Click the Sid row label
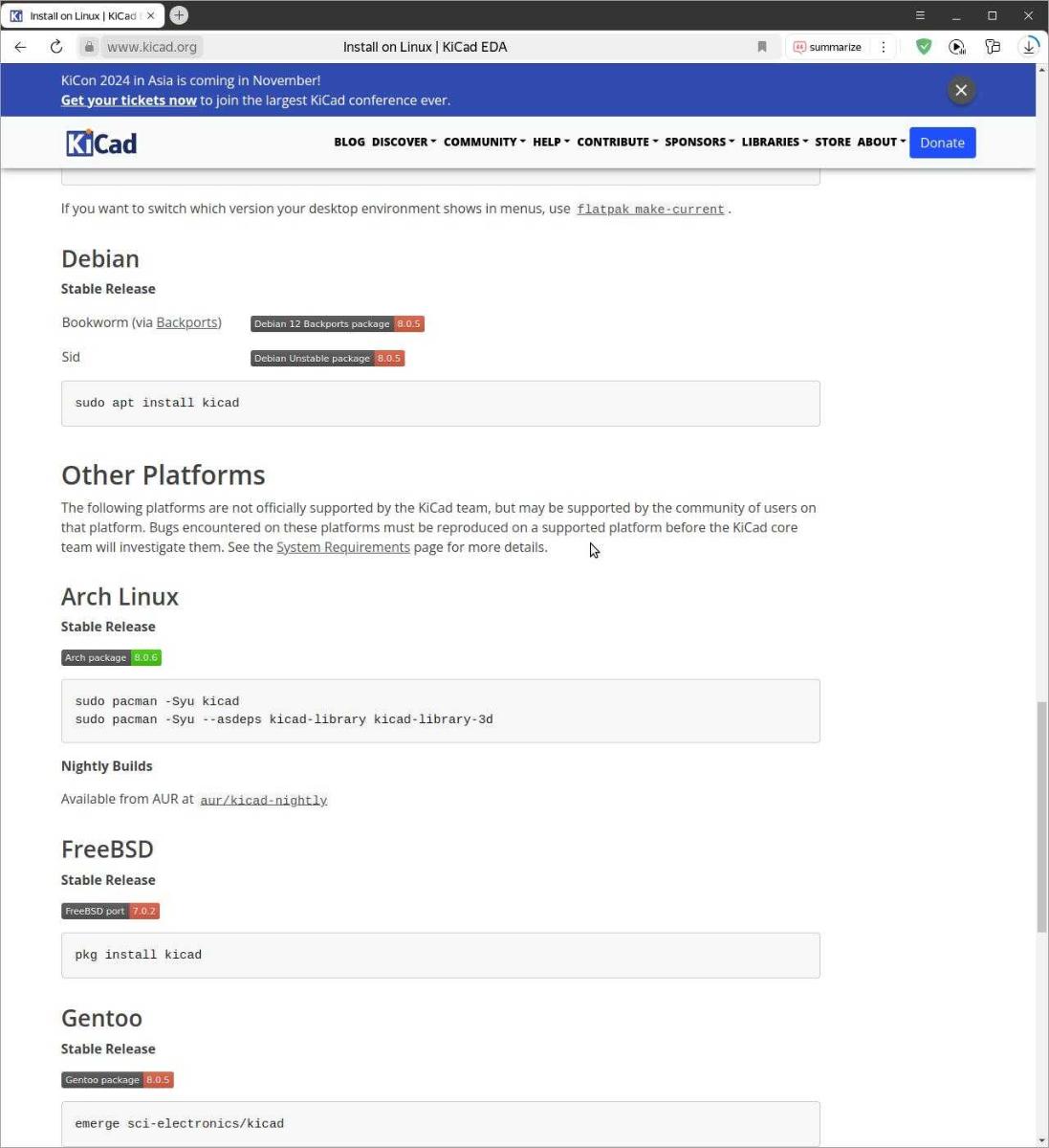This screenshot has width=1049, height=1148. 71,357
